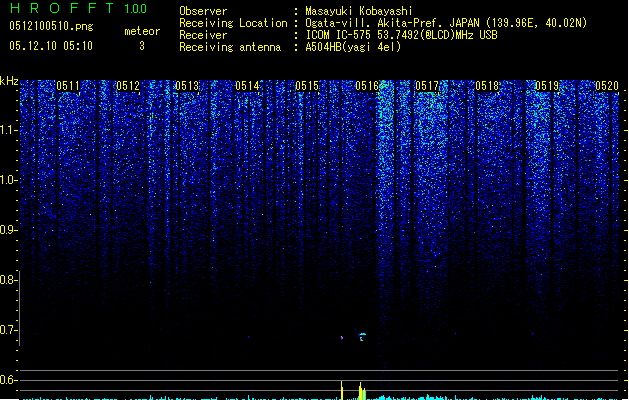The width and height of the screenshot is (629, 400).
Task: Click the location text Ogata-vill. Akita-Pref. JAPAN
Action: click(392, 23)
